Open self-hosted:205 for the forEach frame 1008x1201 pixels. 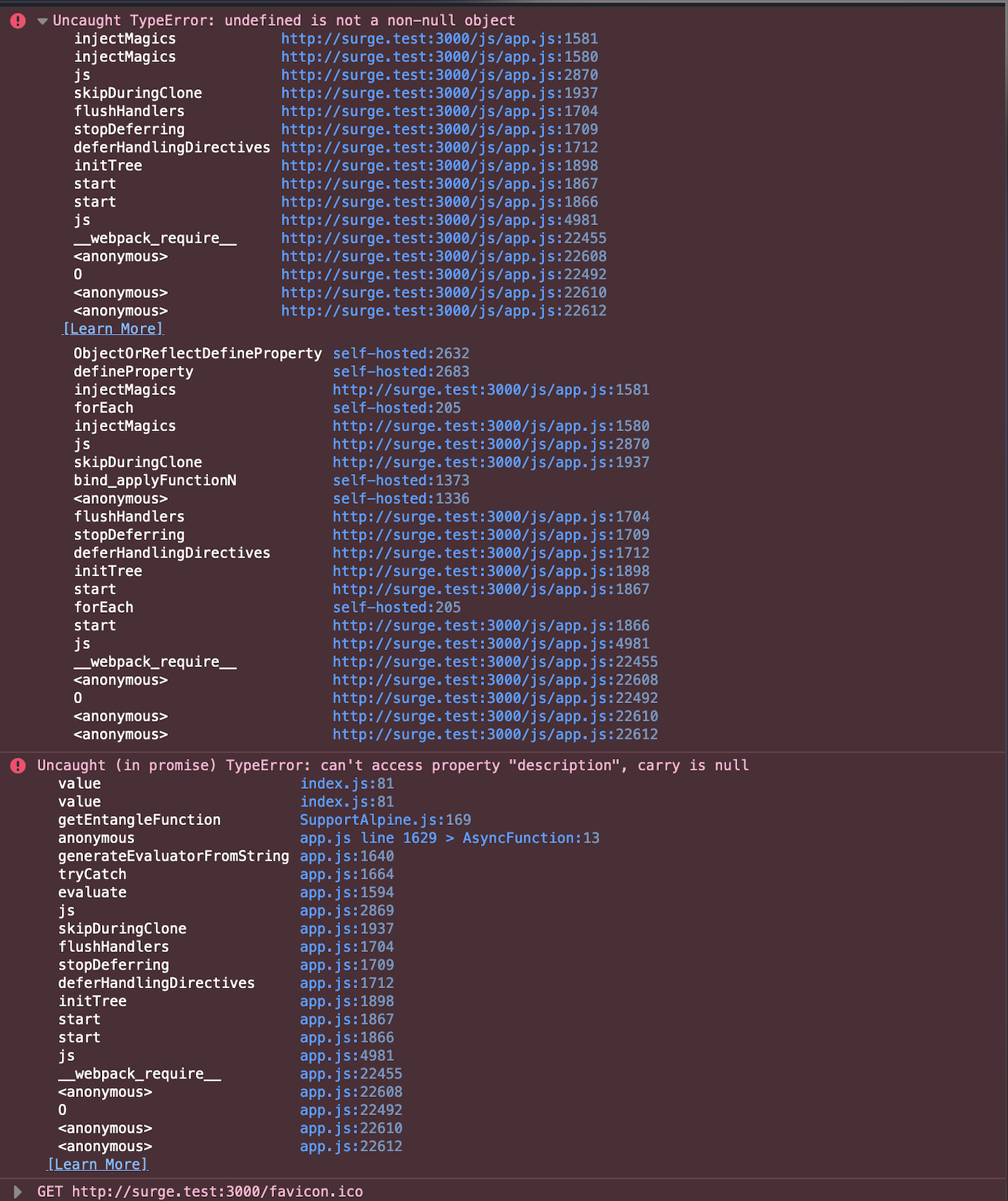coord(397,407)
